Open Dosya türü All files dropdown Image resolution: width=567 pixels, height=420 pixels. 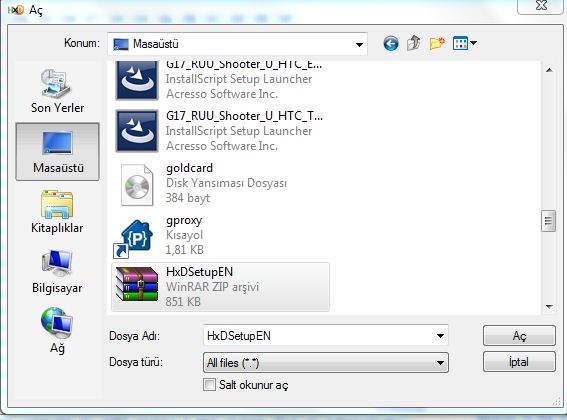326,362
